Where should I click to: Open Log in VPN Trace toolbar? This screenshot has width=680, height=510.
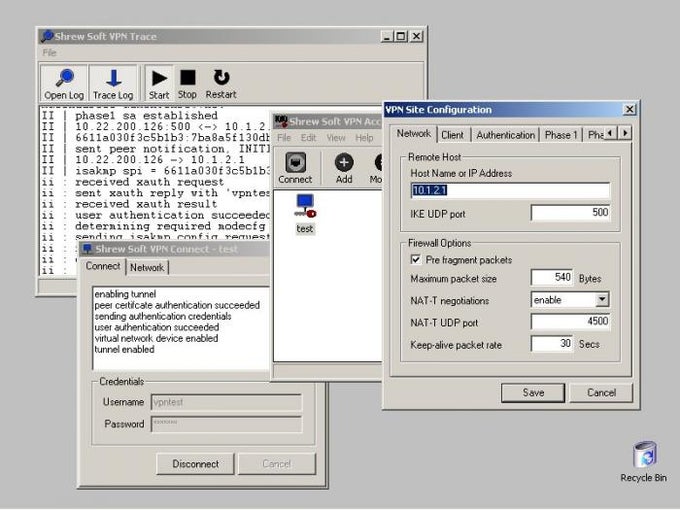[64, 84]
